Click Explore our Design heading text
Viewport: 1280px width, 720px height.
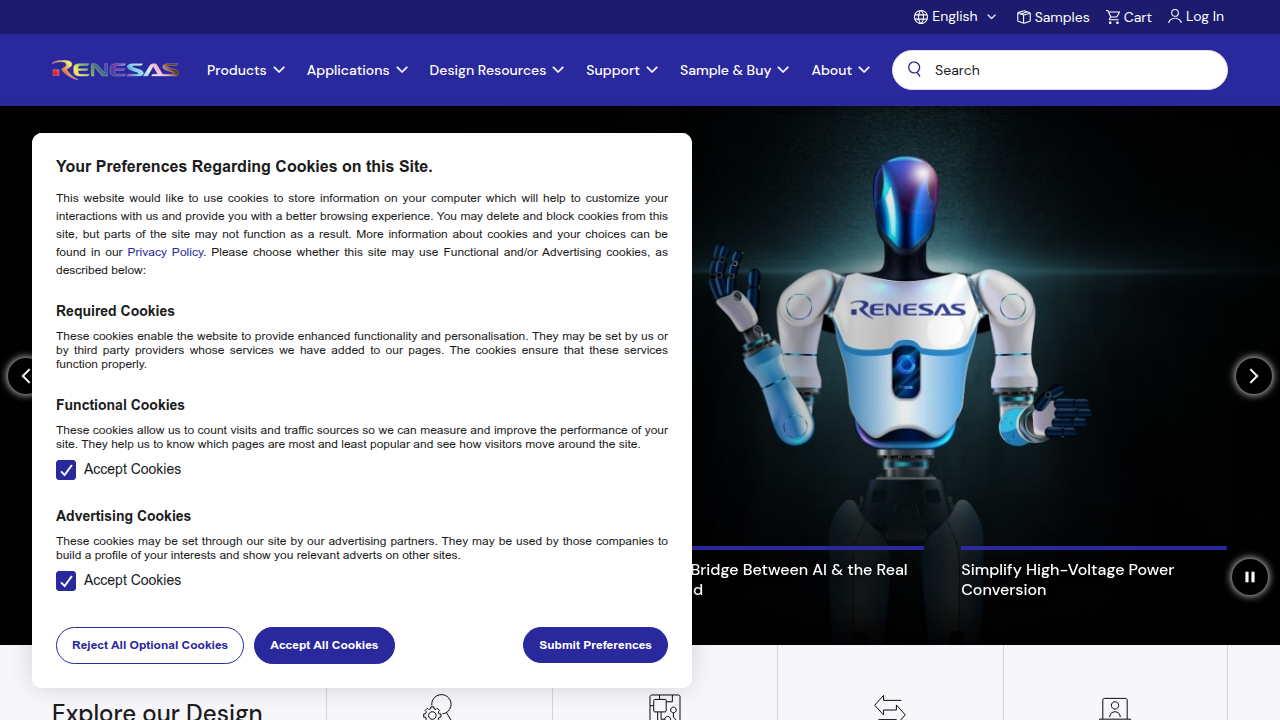pos(157,710)
